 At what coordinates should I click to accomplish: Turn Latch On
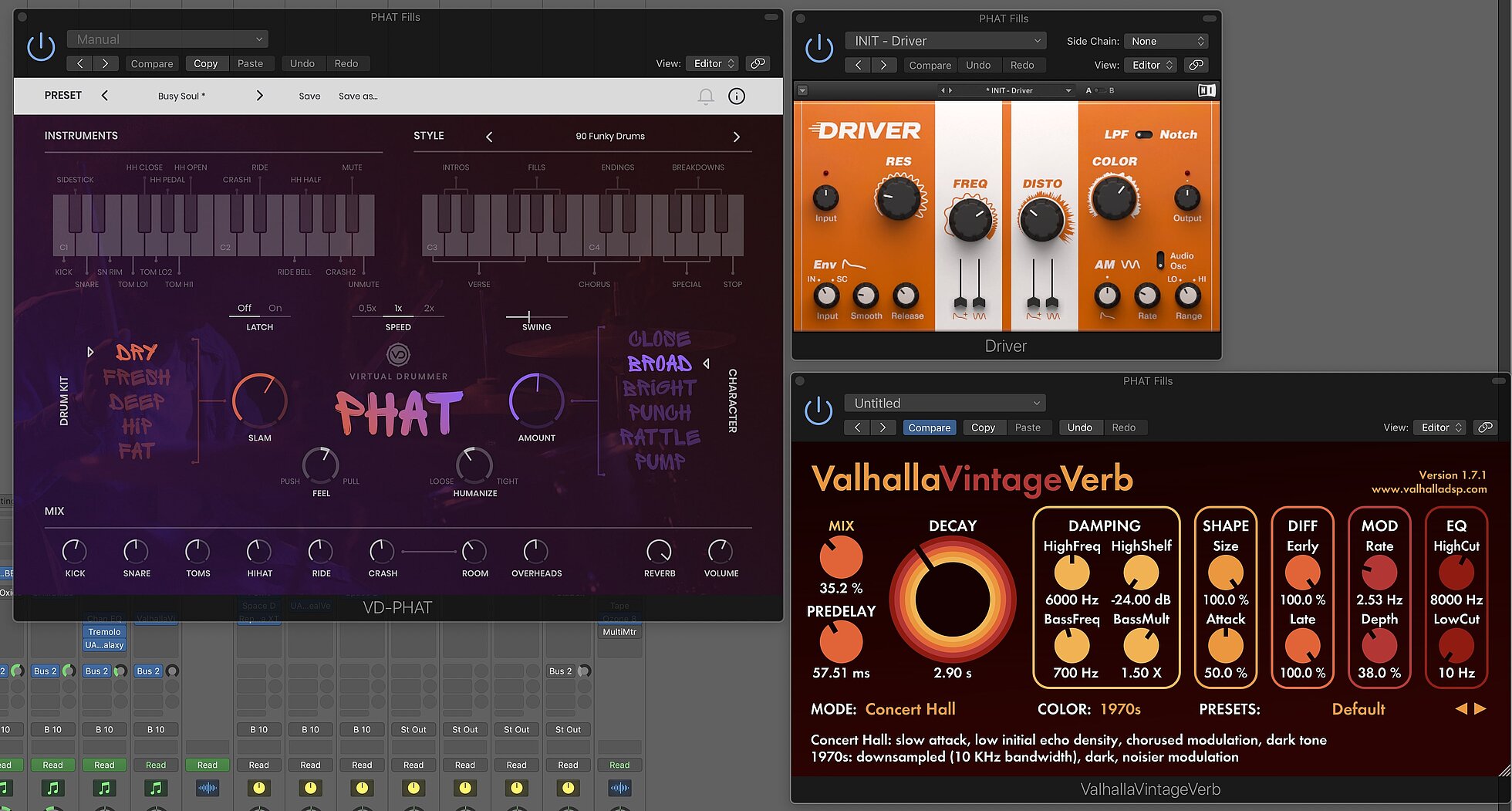[x=275, y=308]
